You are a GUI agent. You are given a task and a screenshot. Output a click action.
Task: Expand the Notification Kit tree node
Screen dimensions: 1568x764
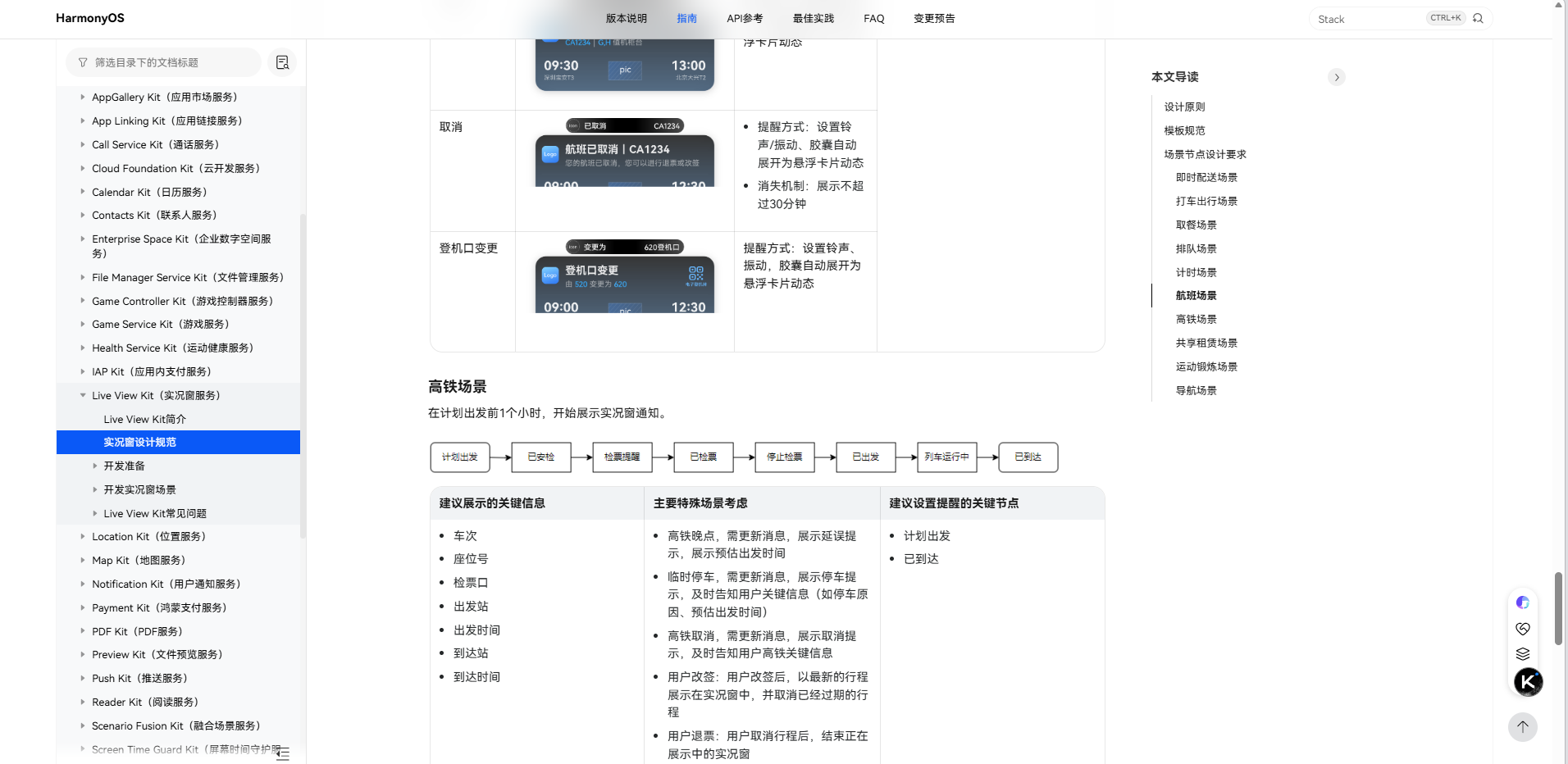point(83,584)
